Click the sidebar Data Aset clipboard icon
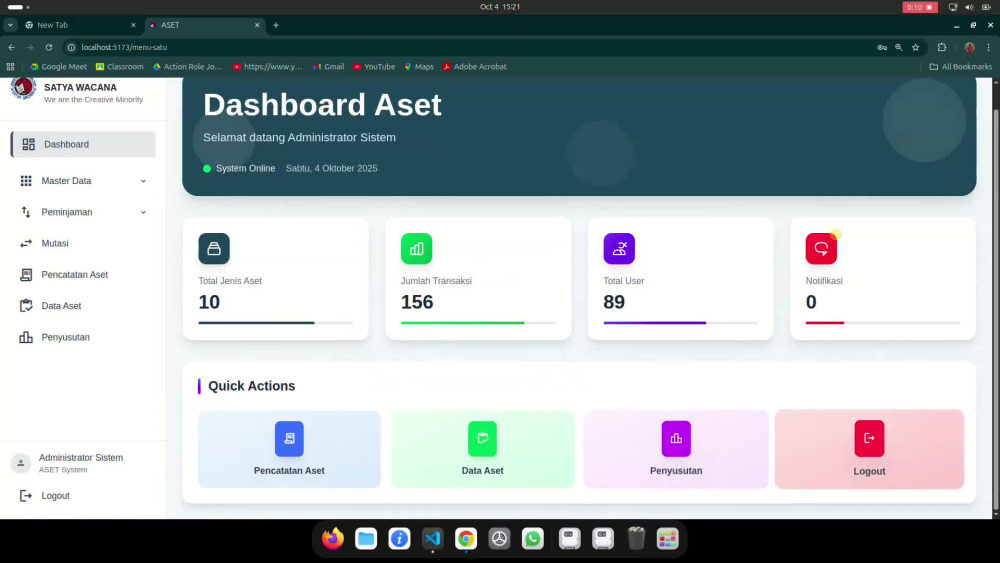Image resolution: width=1000 pixels, height=563 pixels. point(26,306)
